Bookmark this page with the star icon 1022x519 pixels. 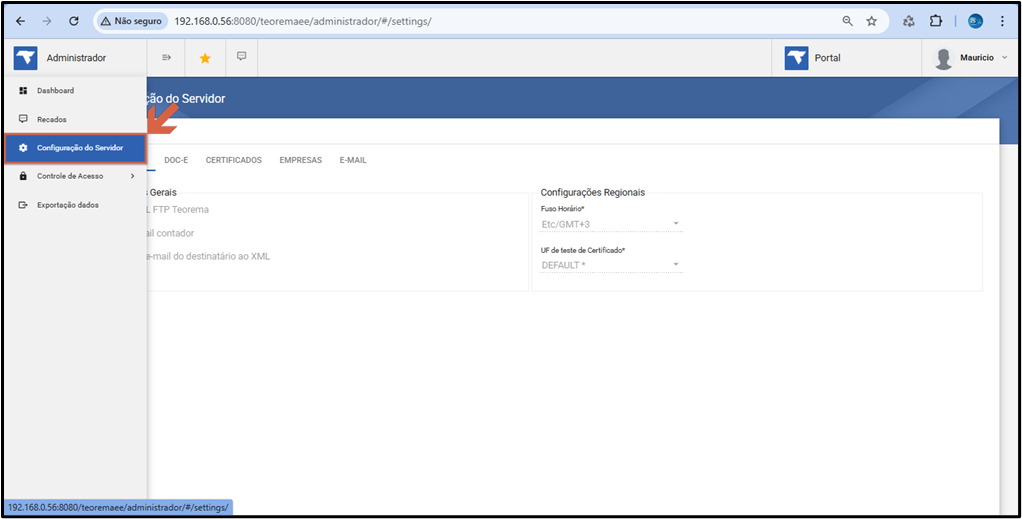pos(871,21)
